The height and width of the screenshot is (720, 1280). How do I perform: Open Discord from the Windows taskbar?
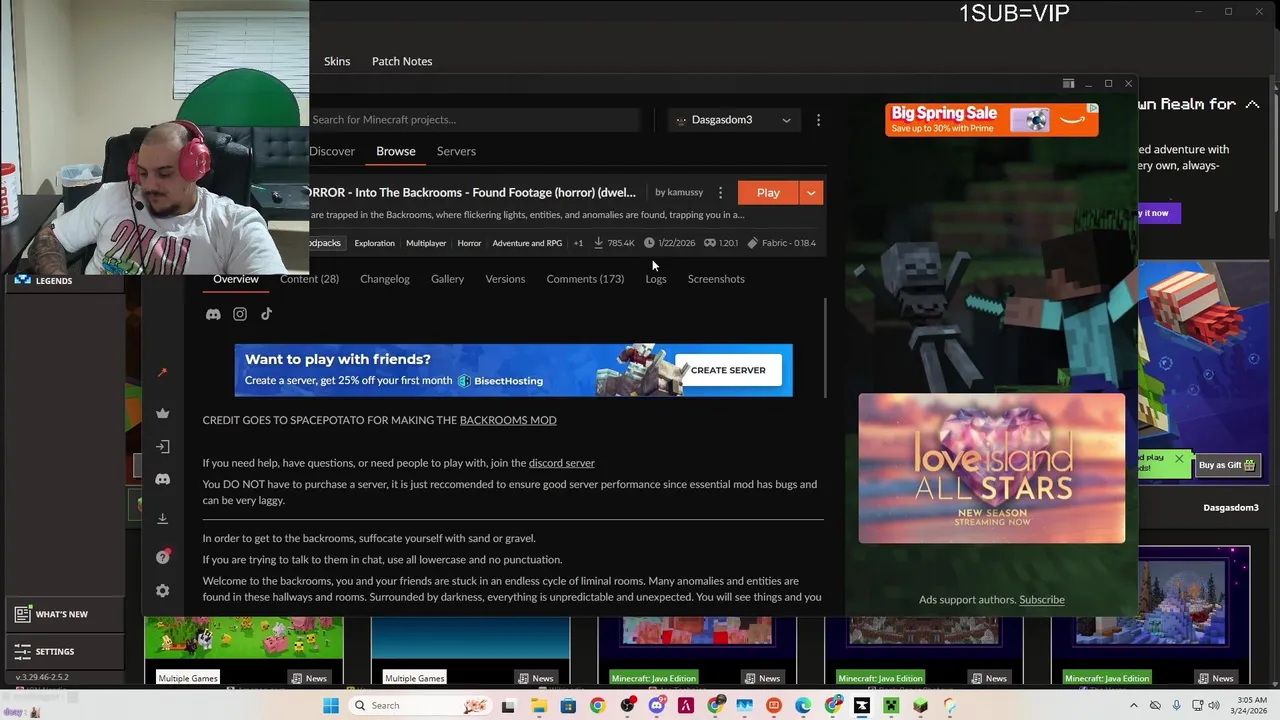point(657,706)
